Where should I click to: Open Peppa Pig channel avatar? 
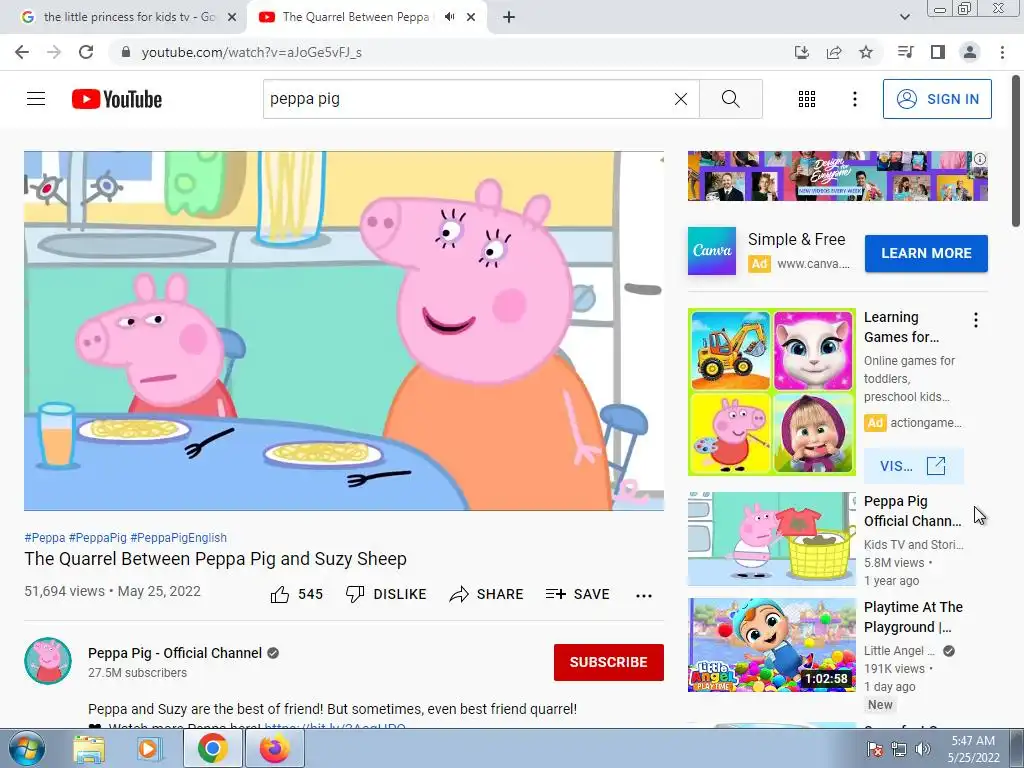click(48, 661)
